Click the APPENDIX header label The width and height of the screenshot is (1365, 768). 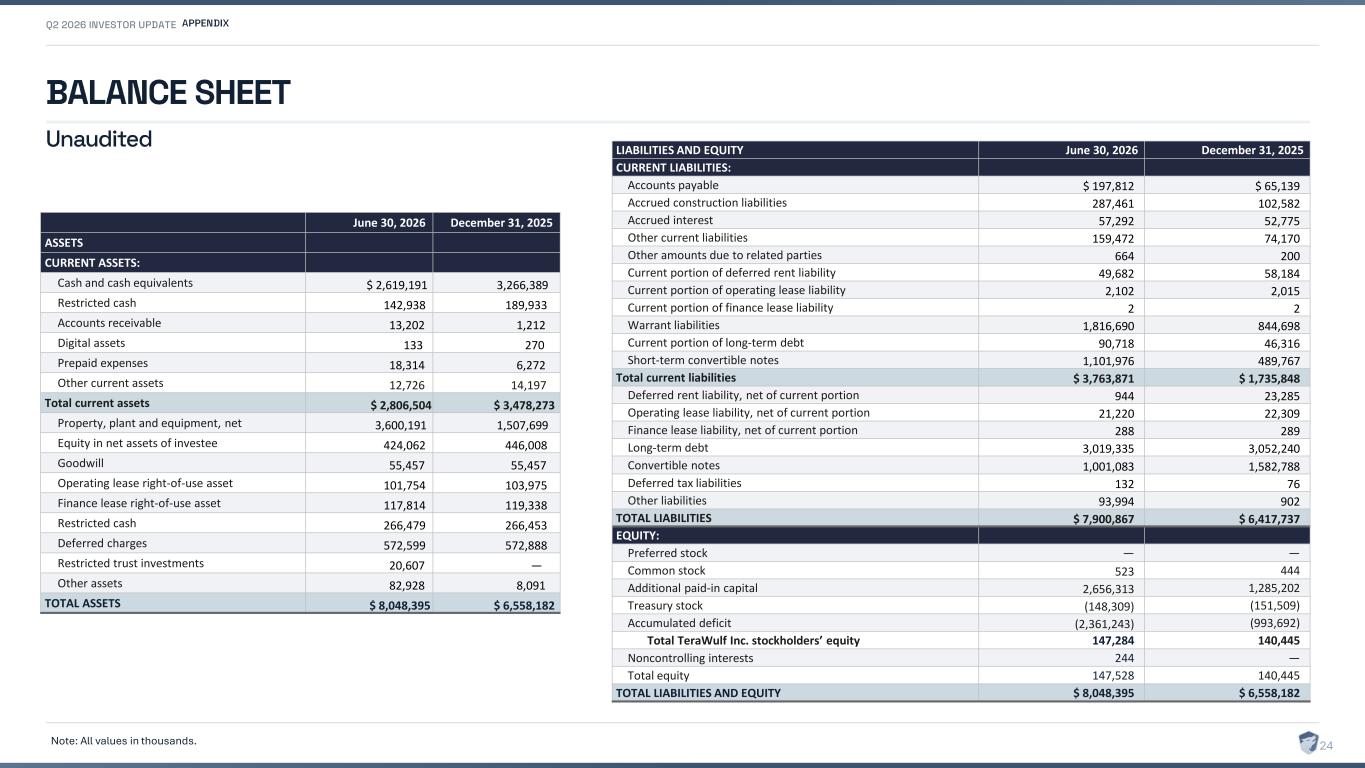(x=205, y=24)
